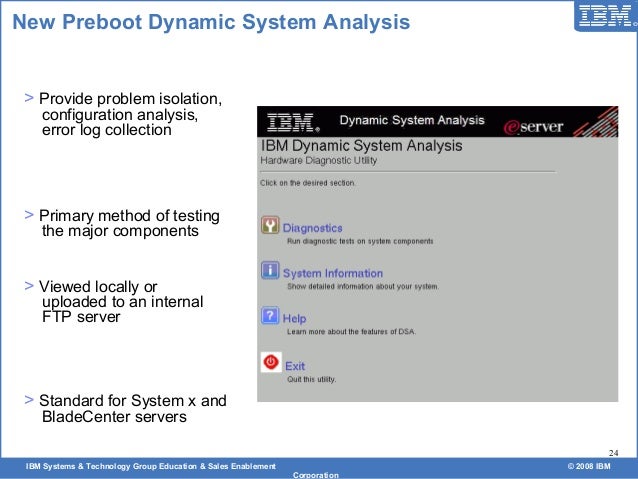Screen dimensions: 638x479
Task: Open the Help link
Action: pos(294,319)
